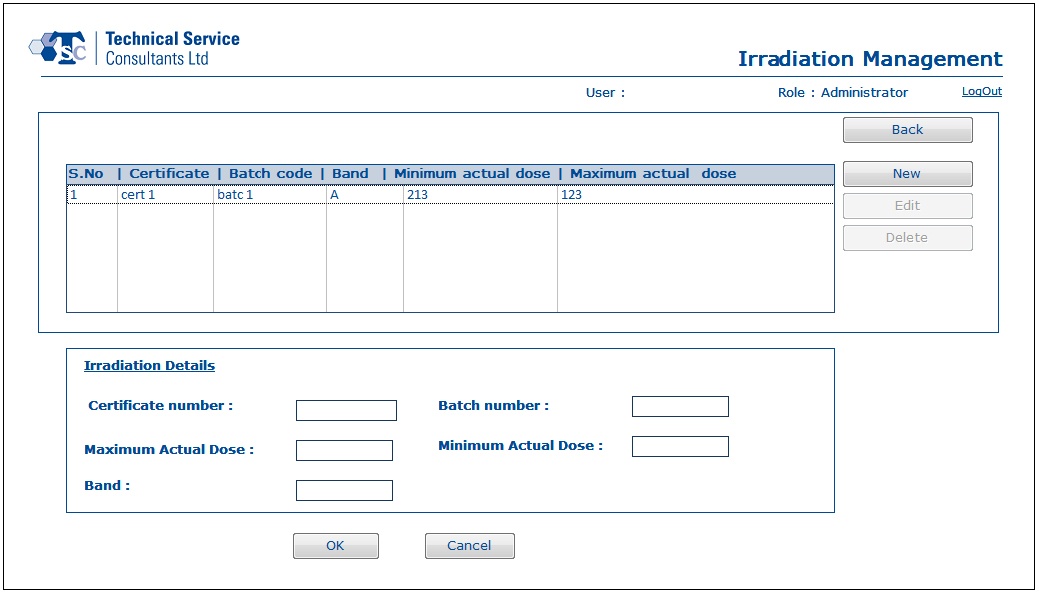Click the 'Batch code' column header
The image size is (1039, 593).
(x=270, y=174)
